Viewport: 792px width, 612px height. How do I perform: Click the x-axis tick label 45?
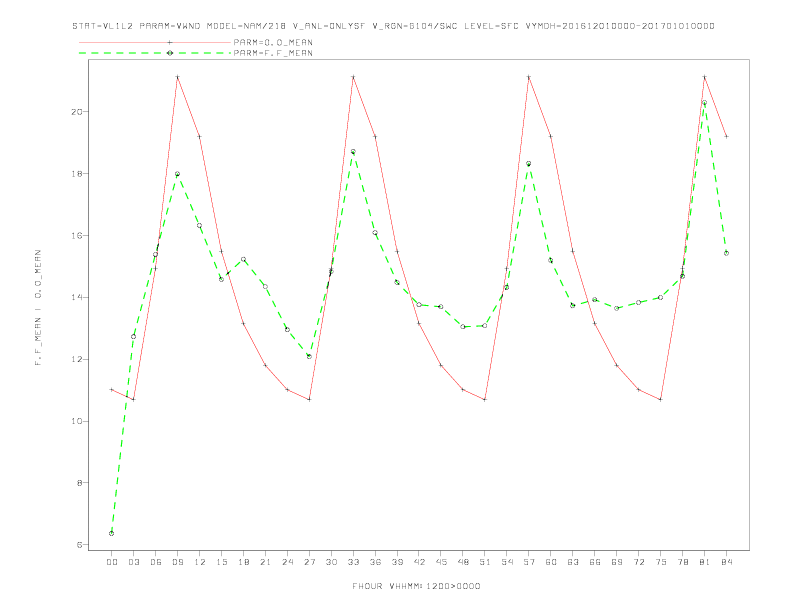point(441,562)
